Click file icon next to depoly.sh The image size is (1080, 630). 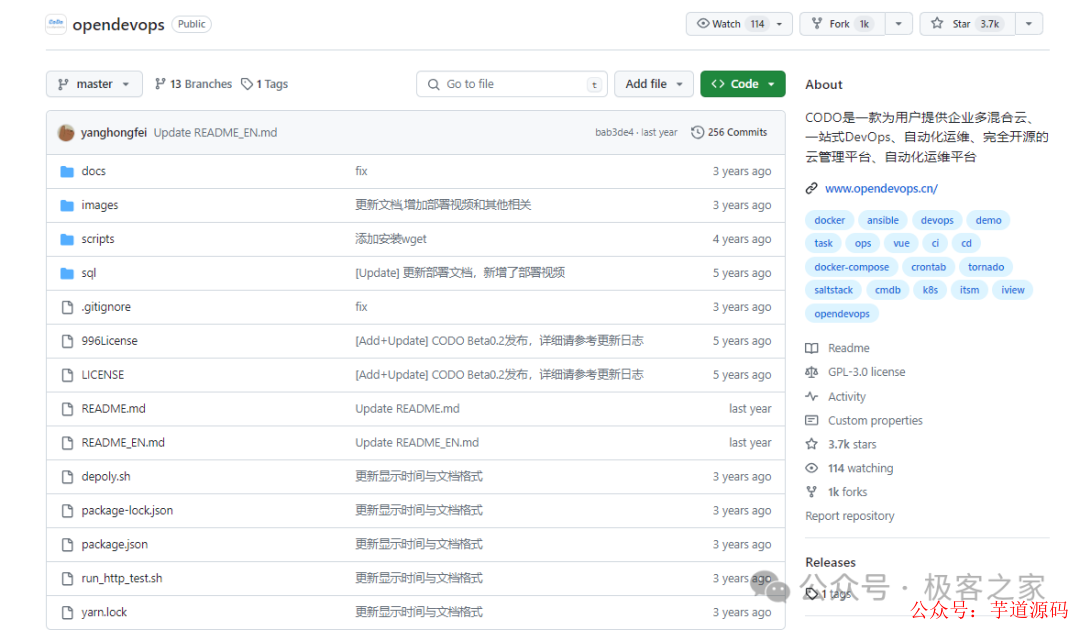click(67, 476)
